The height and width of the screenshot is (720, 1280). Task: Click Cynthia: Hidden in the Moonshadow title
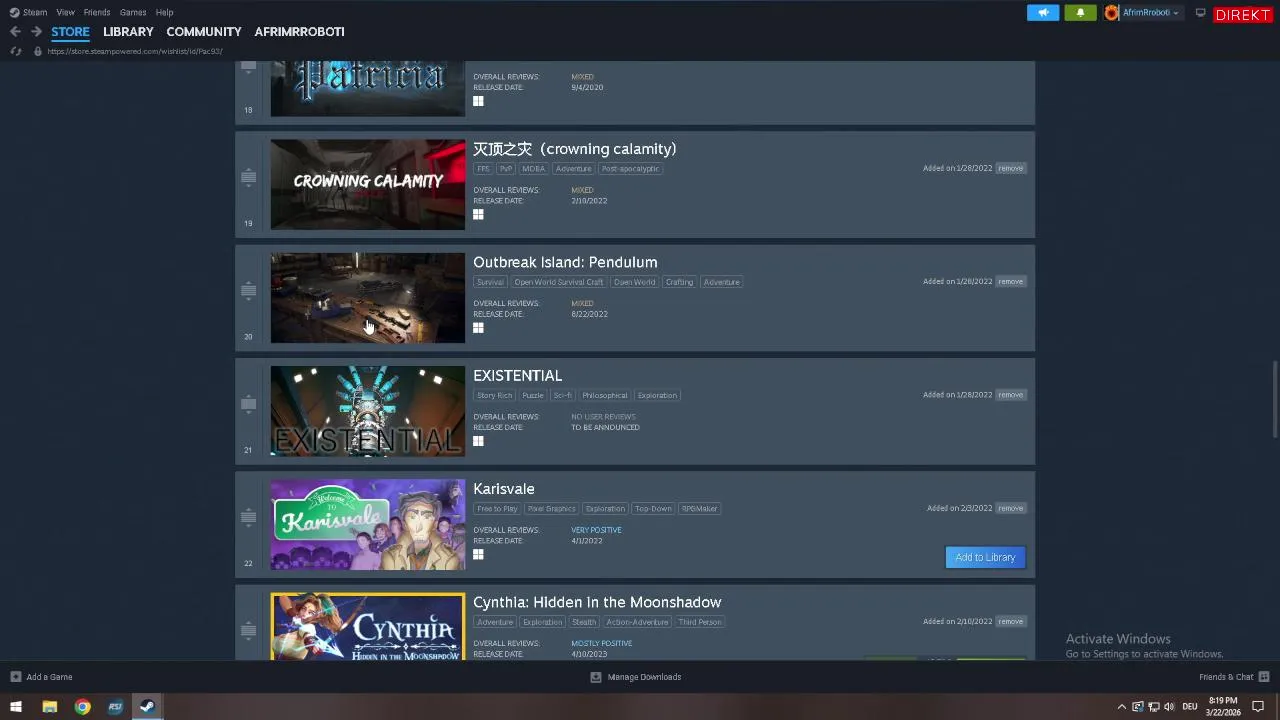pos(597,602)
